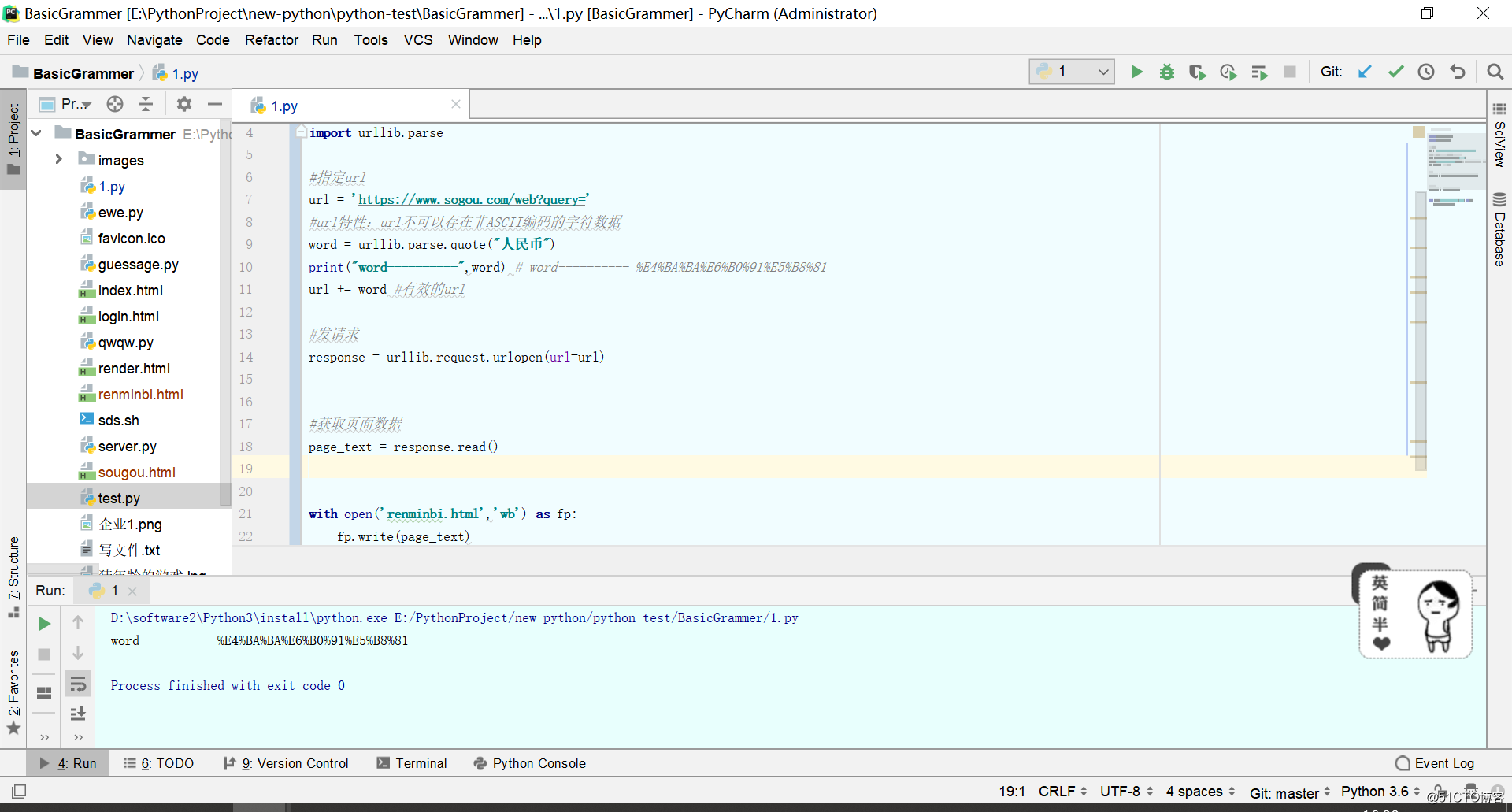This screenshot has height=812, width=1512.
Task: Open the Refactor menu
Action: (271, 40)
